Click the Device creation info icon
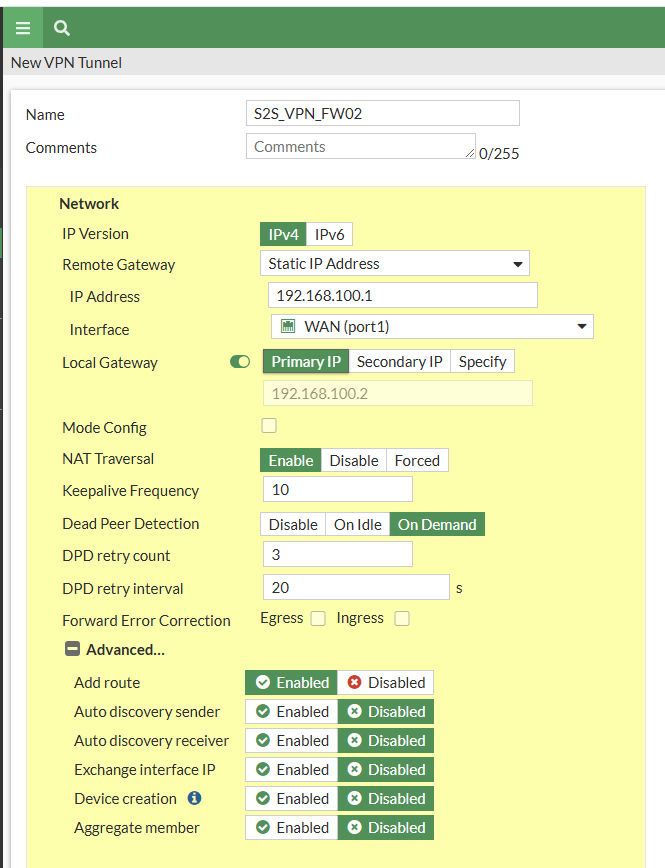 [x=194, y=798]
